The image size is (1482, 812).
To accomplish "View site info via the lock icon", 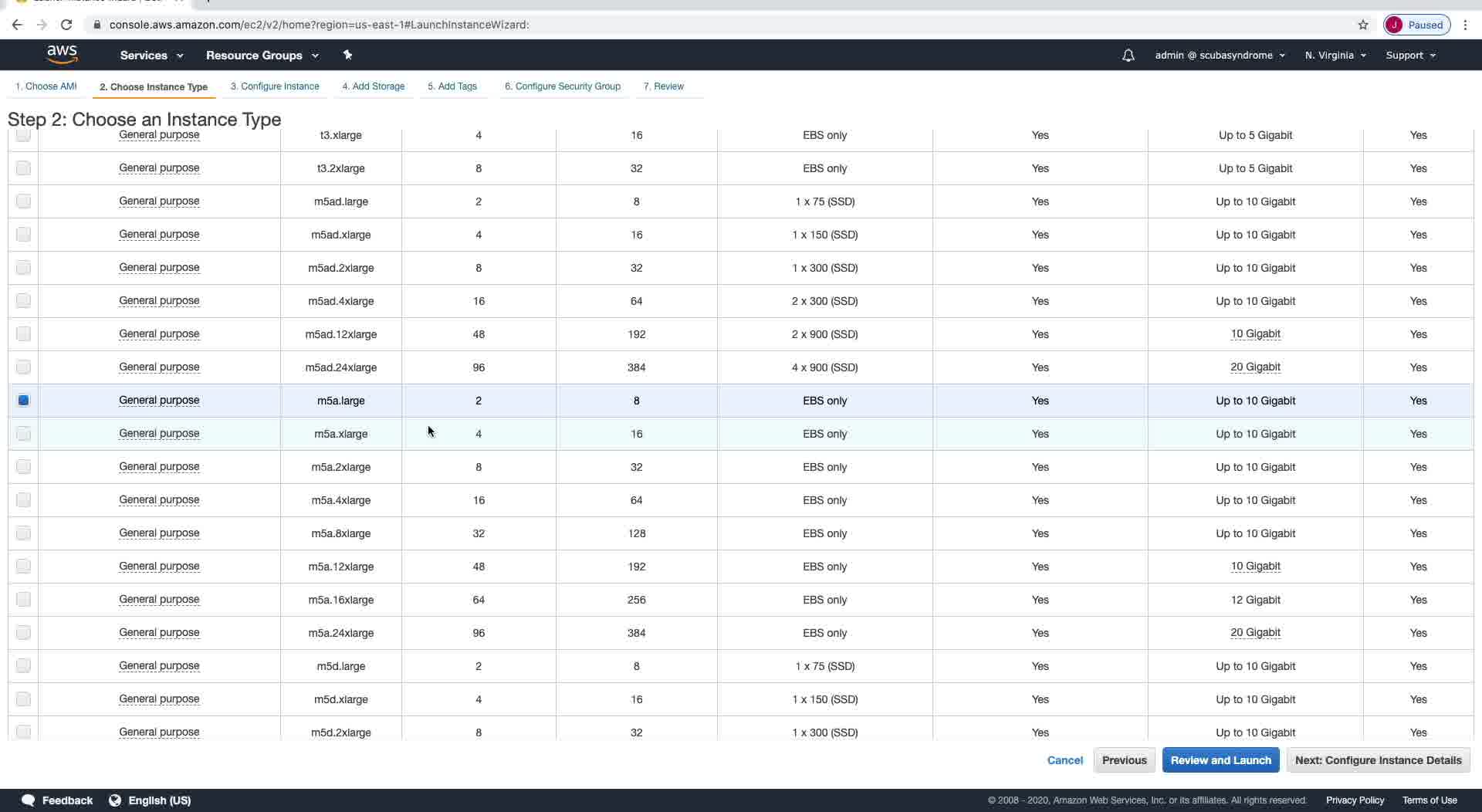I will pos(96,25).
